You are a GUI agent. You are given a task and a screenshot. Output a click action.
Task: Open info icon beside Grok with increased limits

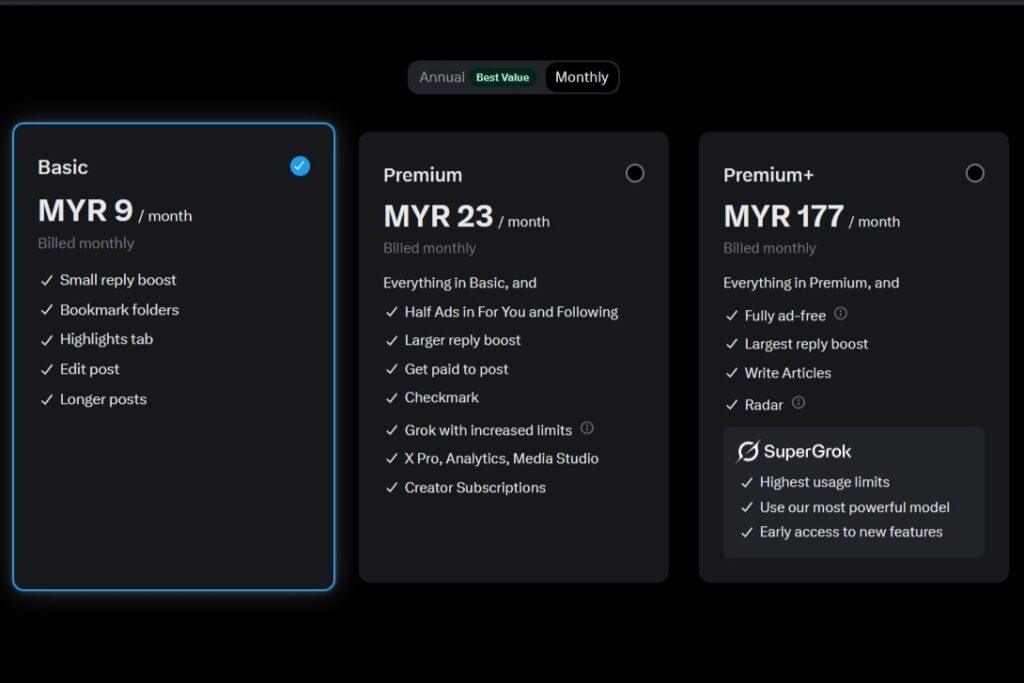tap(587, 428)
